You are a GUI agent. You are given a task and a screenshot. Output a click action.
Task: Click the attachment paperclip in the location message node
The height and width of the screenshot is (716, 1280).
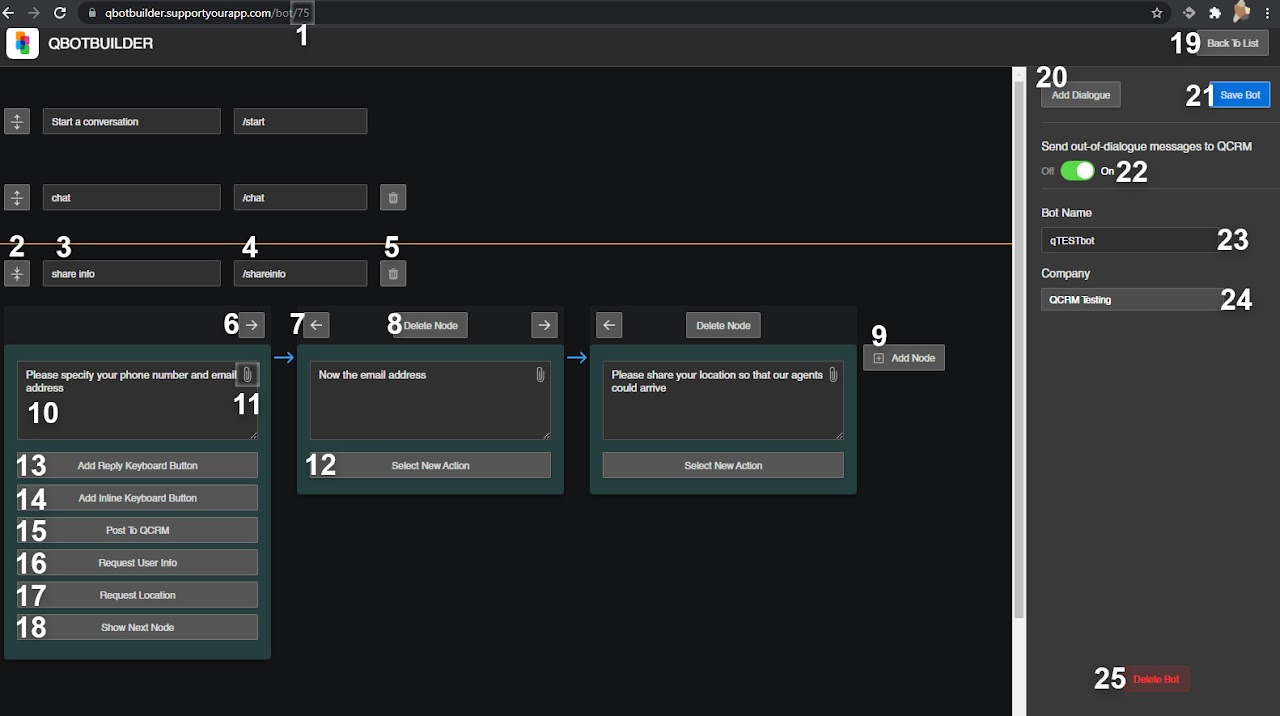pos(833,375)
